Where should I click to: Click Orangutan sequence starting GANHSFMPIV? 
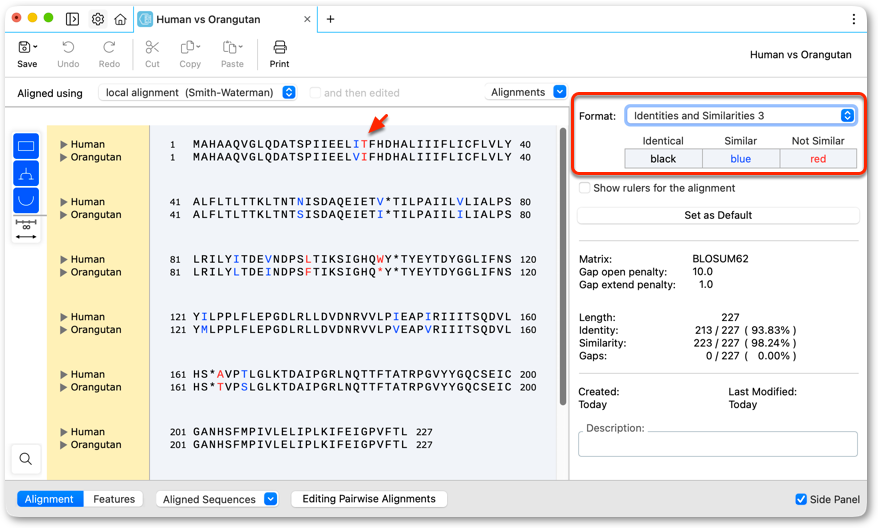click(x=300, y=445)
